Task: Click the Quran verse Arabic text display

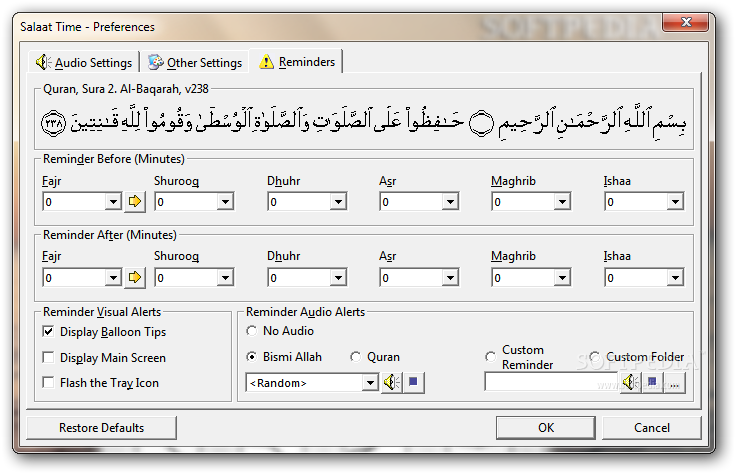Action: coord(364,122)
